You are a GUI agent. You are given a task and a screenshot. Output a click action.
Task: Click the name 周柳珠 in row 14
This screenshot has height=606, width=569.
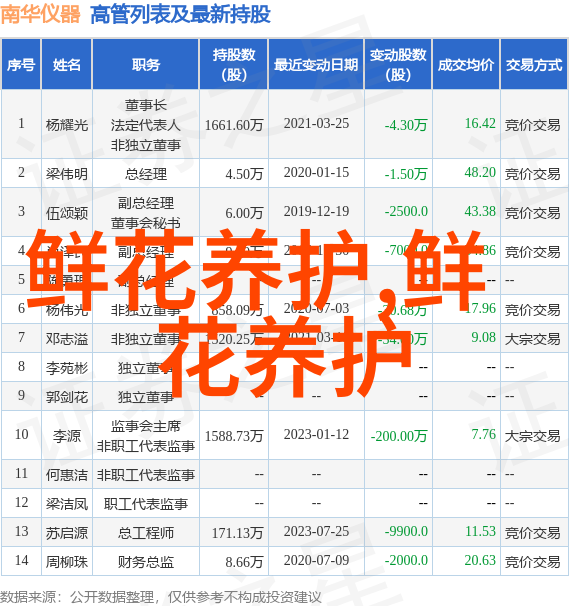tap(67, 562)
